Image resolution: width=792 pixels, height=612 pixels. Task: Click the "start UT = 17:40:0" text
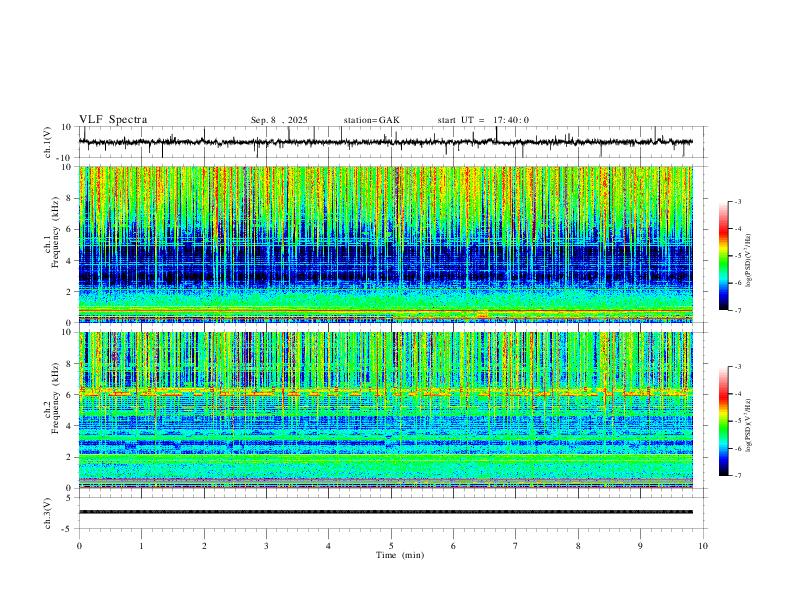coord(483,120)
